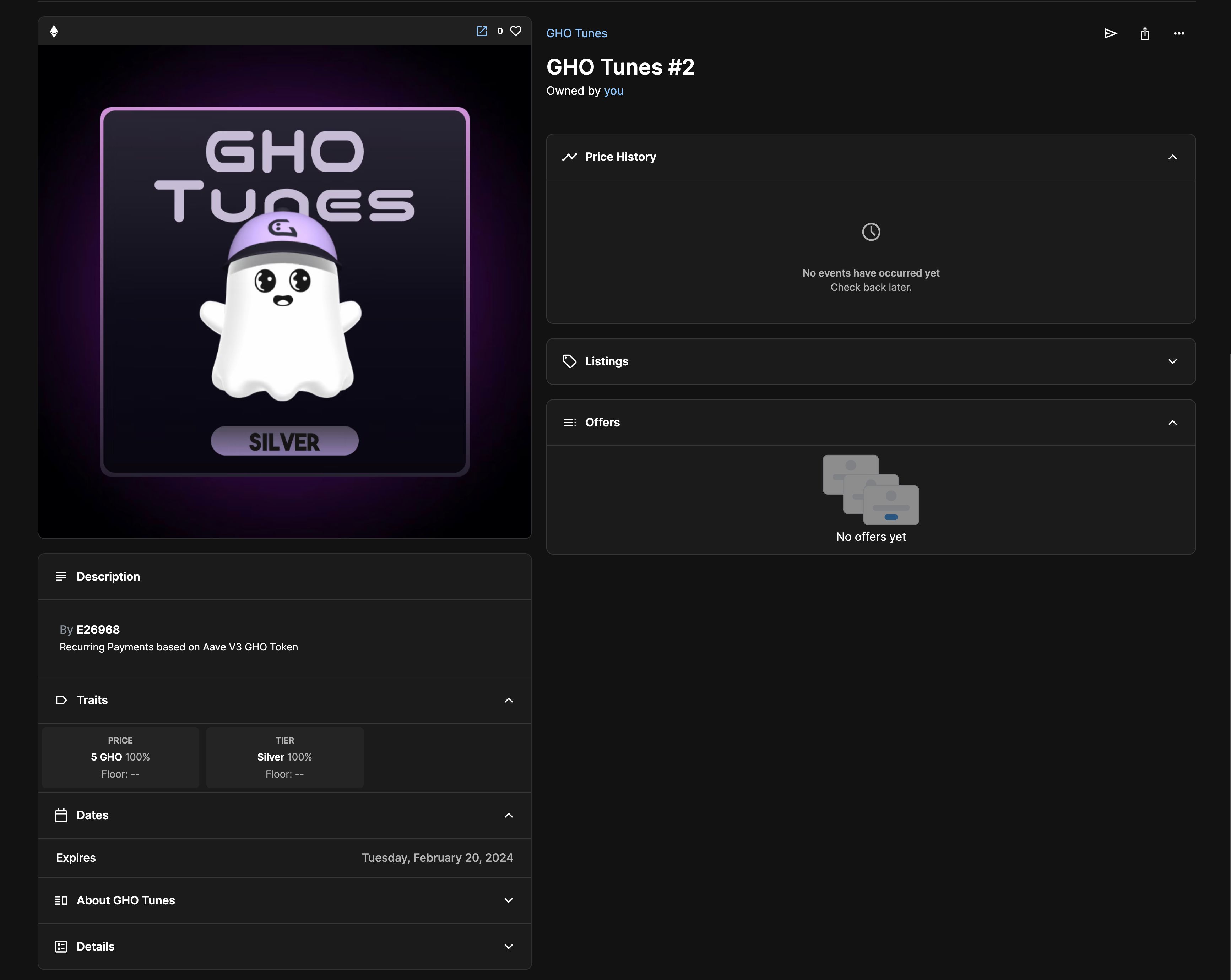
Task: Click the share icon
Action: coord(1145,34)
